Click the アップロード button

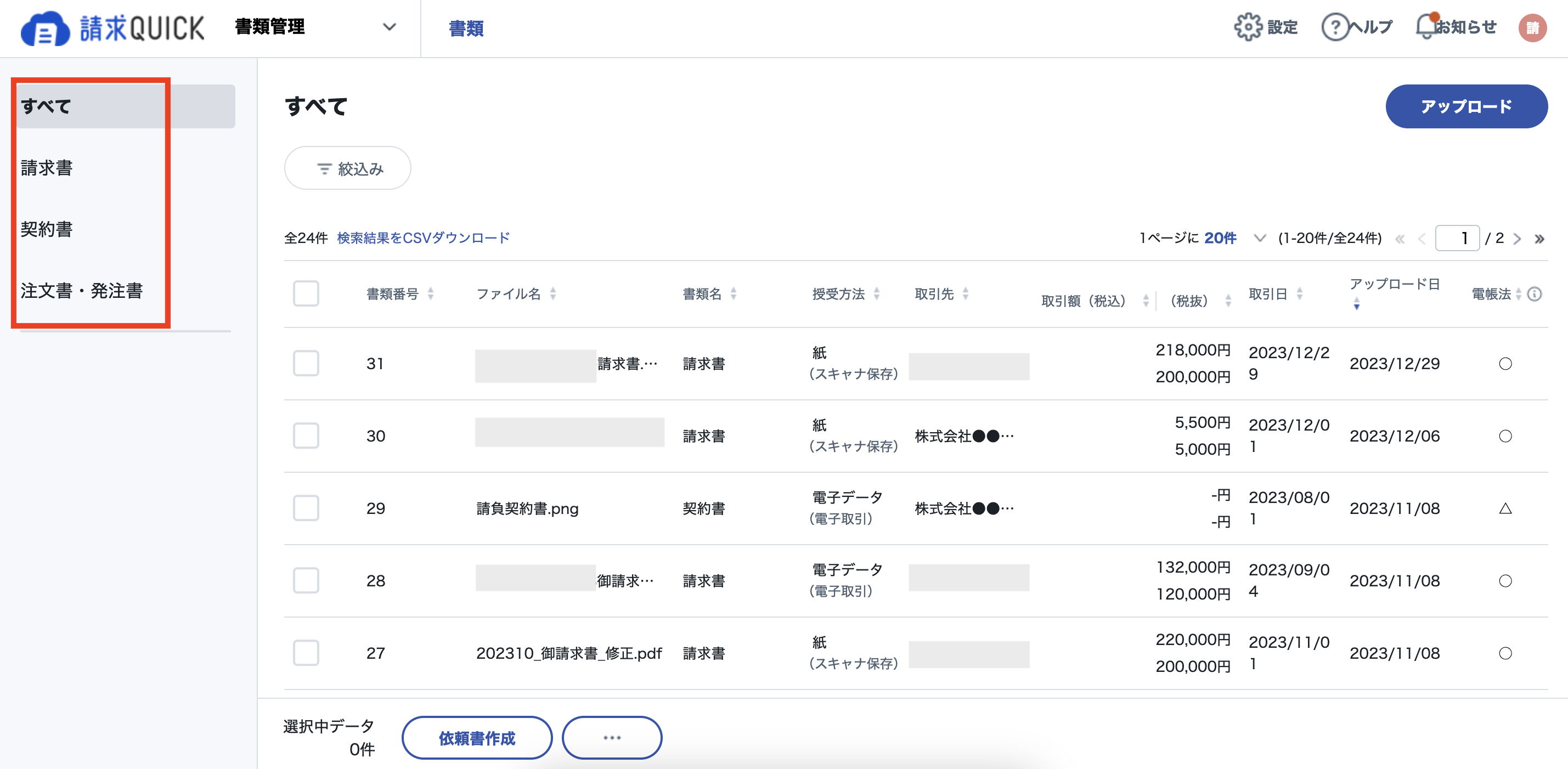(x=1467, y=106)
